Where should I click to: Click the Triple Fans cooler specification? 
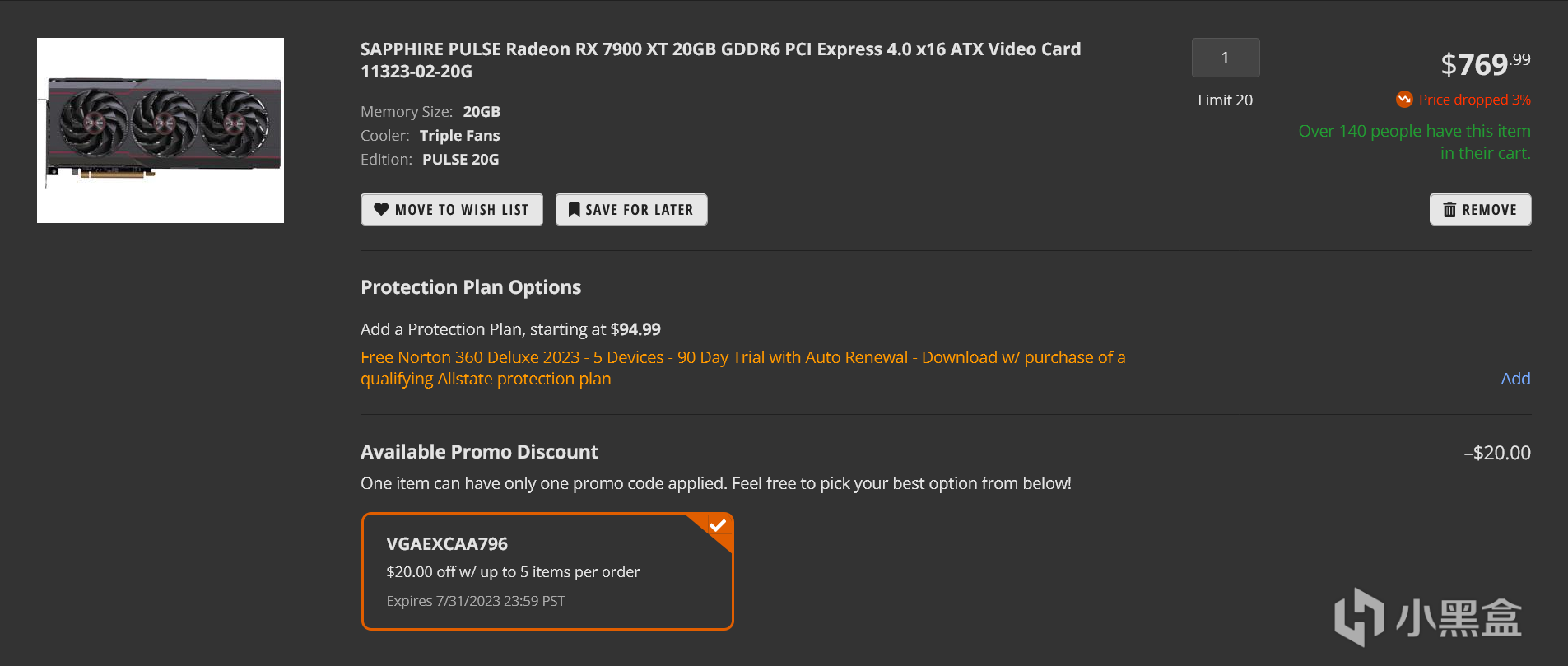459,136
